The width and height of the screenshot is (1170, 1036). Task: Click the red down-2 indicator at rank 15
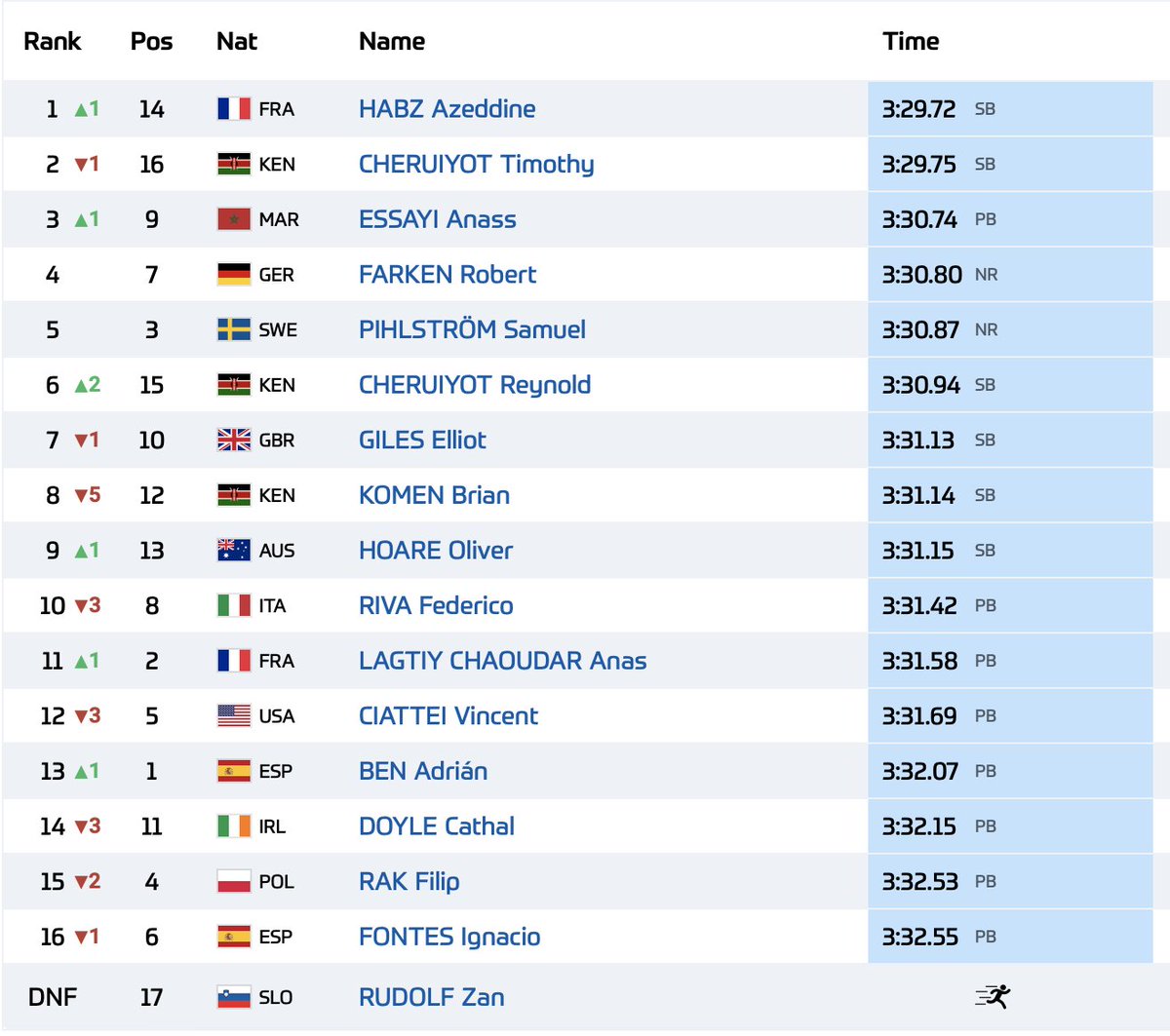[88, 881]
